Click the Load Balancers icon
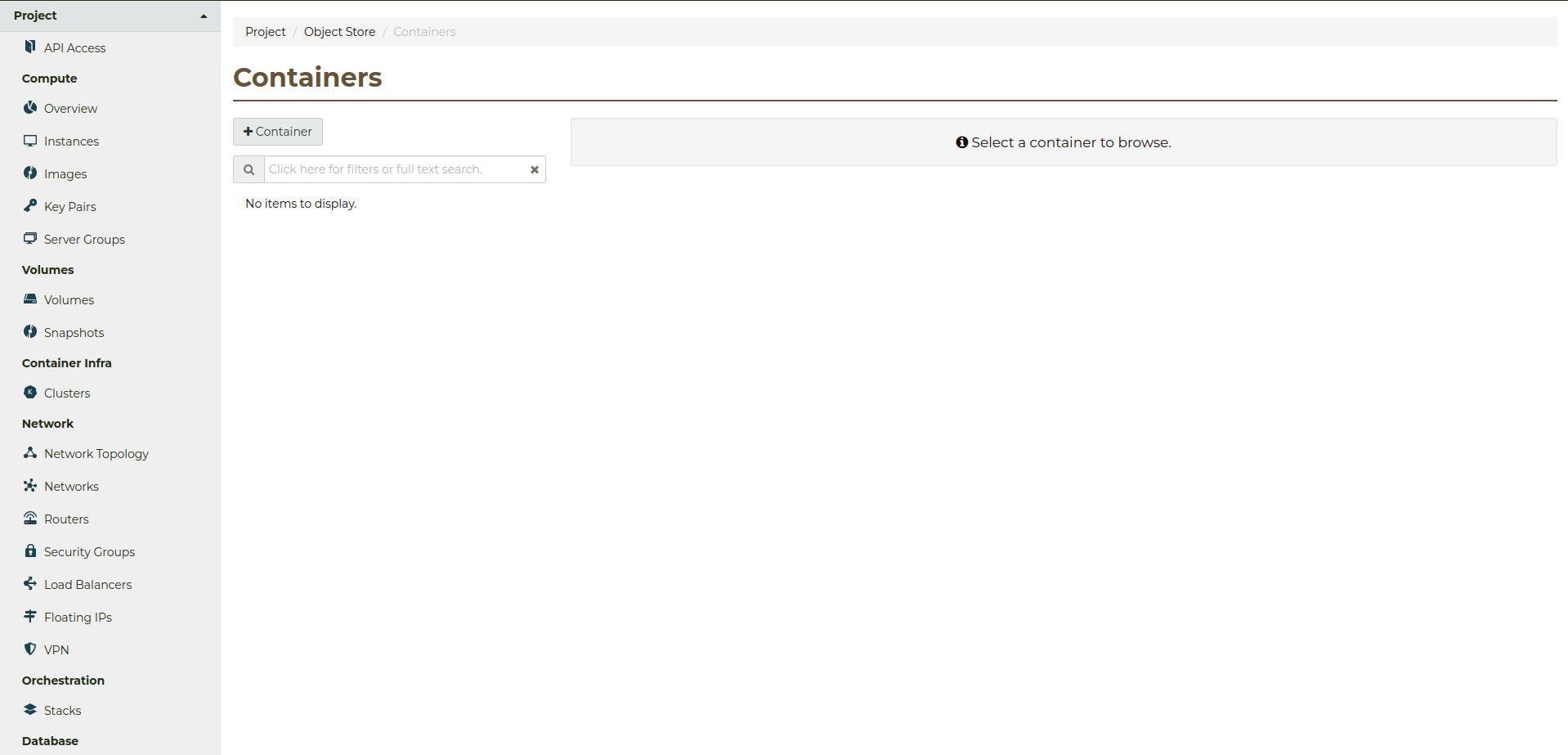Image resolution: width=1568 pixels, height=755 pixels. [x=30, y=583]
